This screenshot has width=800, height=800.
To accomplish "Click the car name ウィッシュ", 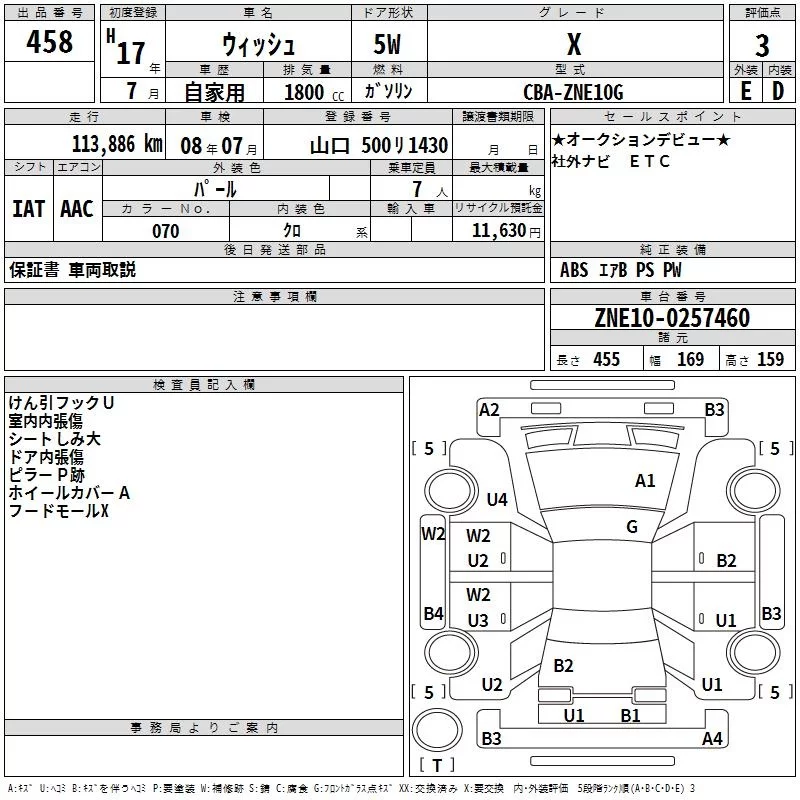I will pyautogui.click(x=258, y=44).
